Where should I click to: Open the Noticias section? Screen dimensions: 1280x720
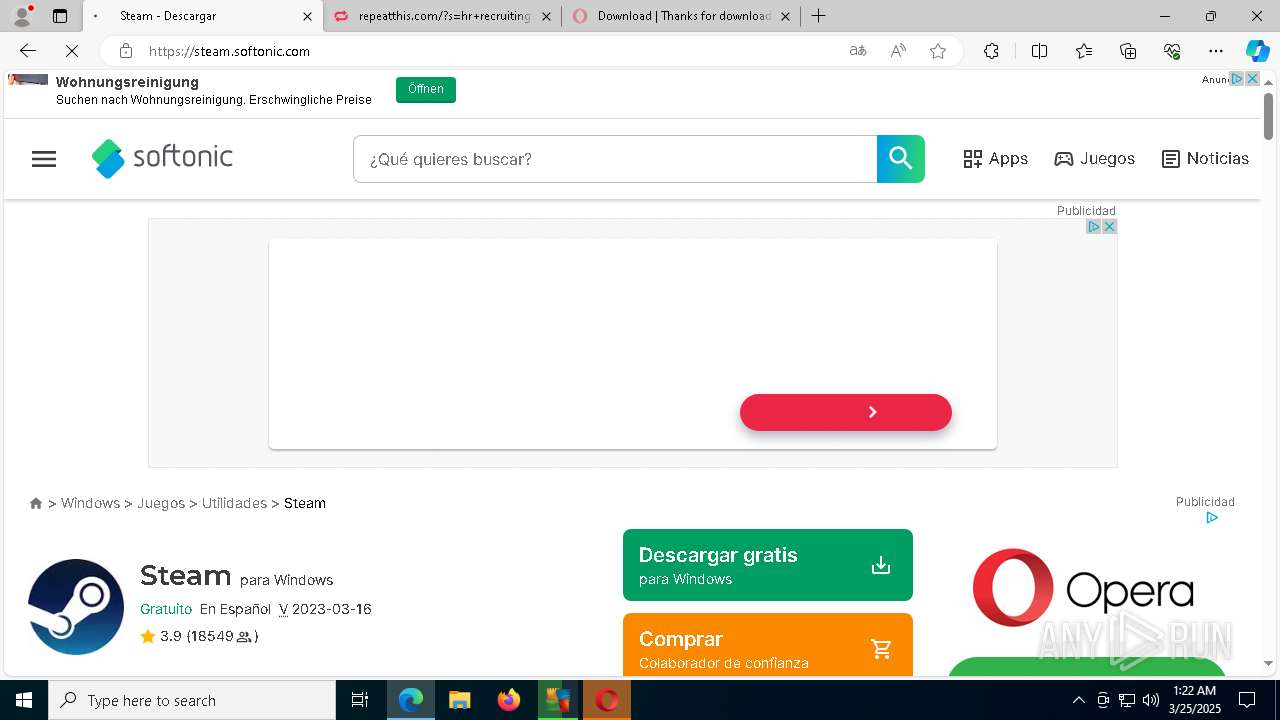(x=1205, y=159)
